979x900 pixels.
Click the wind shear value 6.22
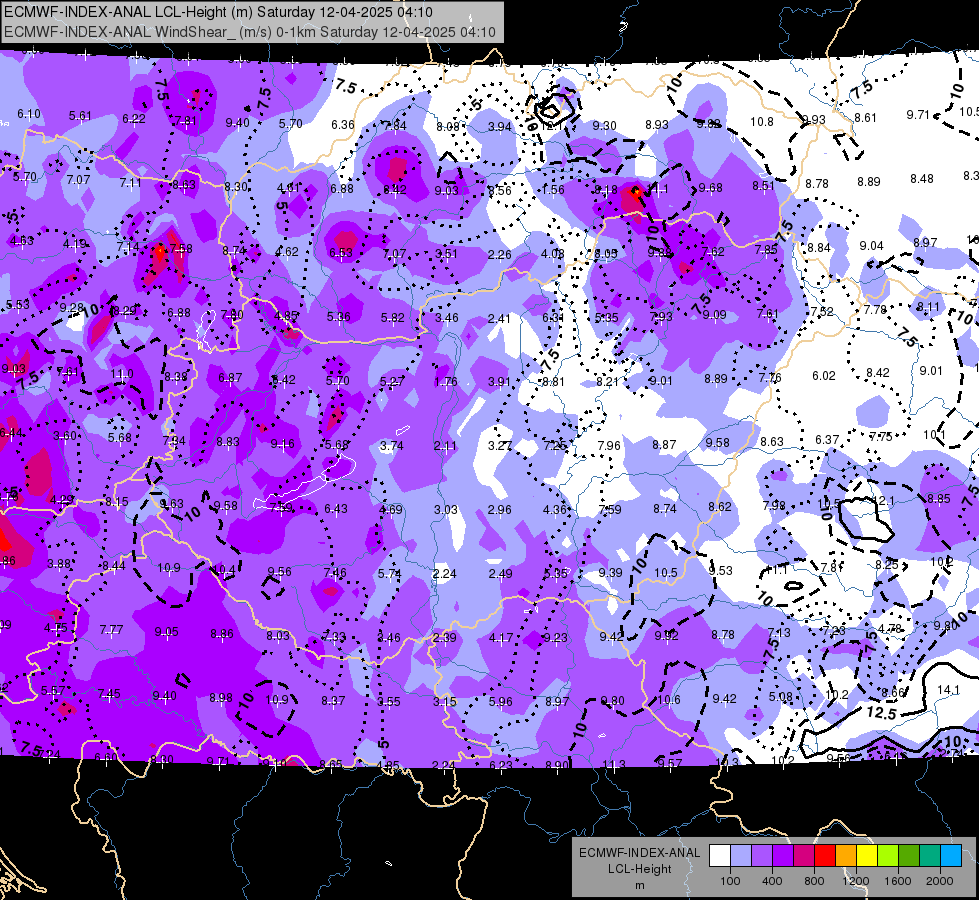tap(134, 119)
